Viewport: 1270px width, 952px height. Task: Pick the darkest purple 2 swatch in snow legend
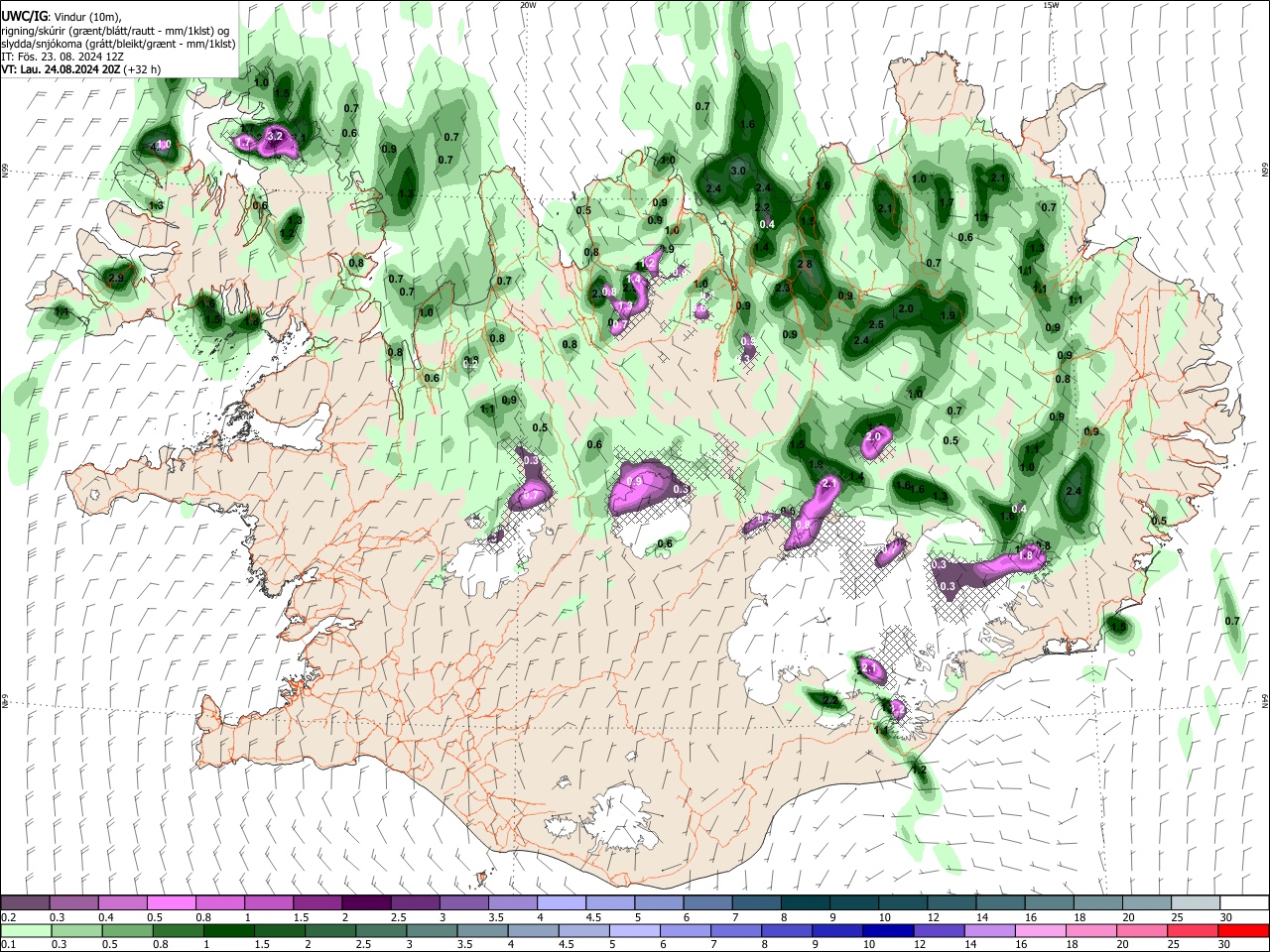[x=365, y=903]
